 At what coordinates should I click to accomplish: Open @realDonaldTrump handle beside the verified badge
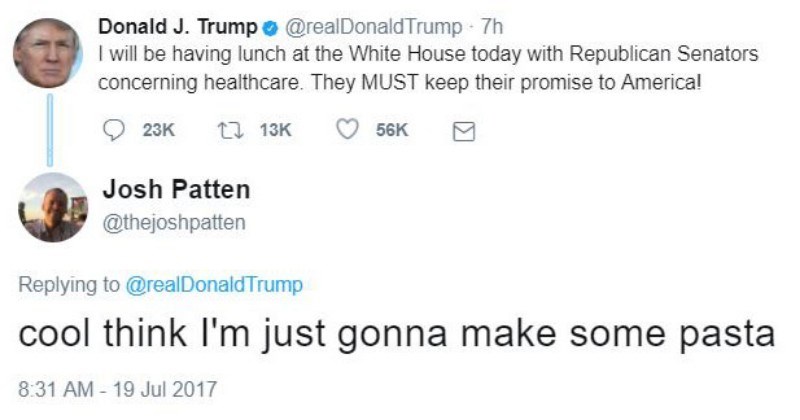point(374,27)
